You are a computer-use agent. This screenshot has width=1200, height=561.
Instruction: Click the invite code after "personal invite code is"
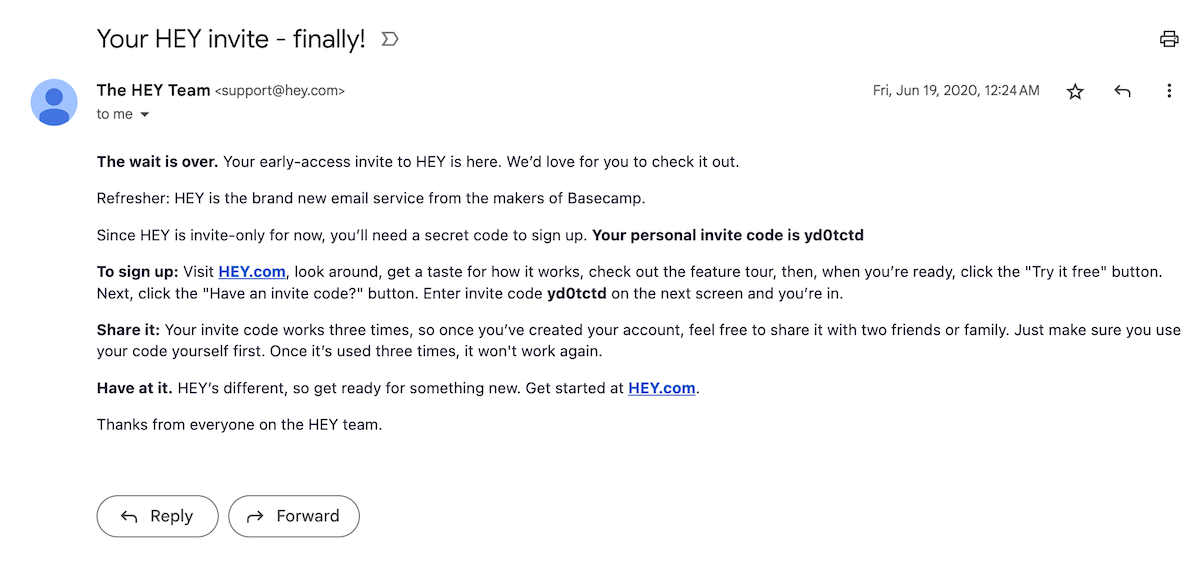point(834,236)
